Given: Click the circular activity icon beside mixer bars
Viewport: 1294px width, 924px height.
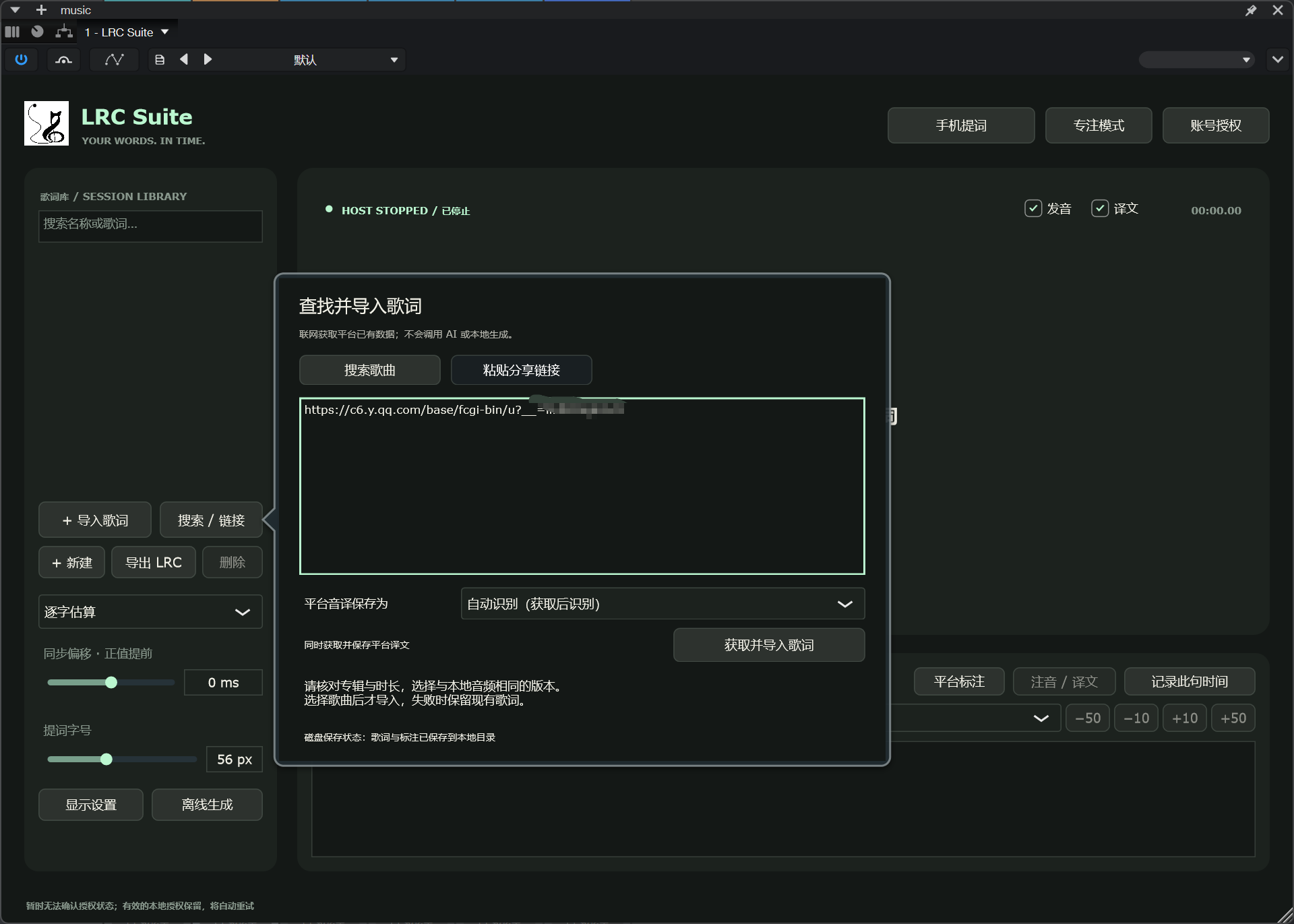Looking at the screenshot, I should 38,32.
